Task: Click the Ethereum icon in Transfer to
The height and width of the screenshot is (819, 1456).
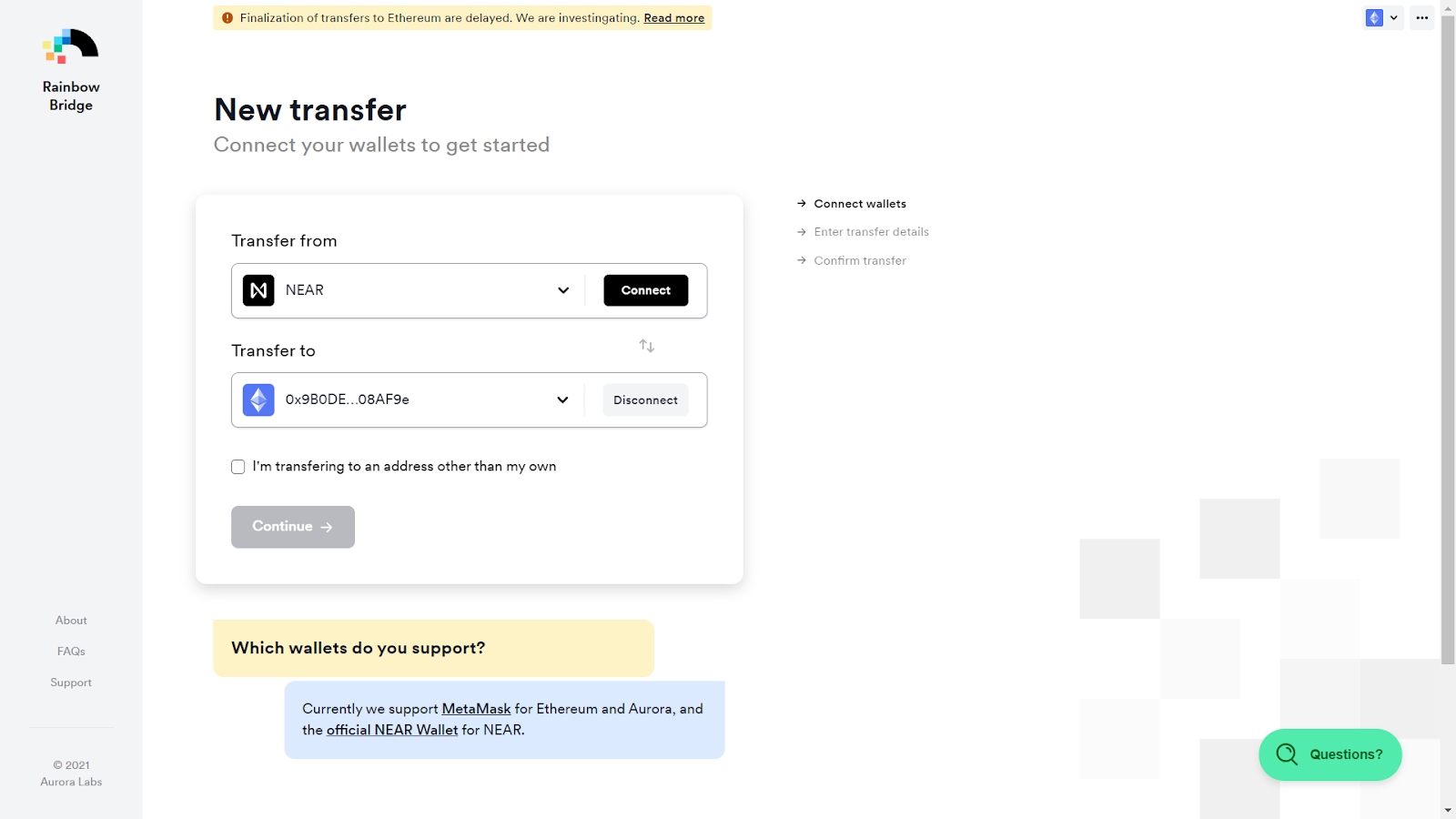Action: [x=258, y=400]
